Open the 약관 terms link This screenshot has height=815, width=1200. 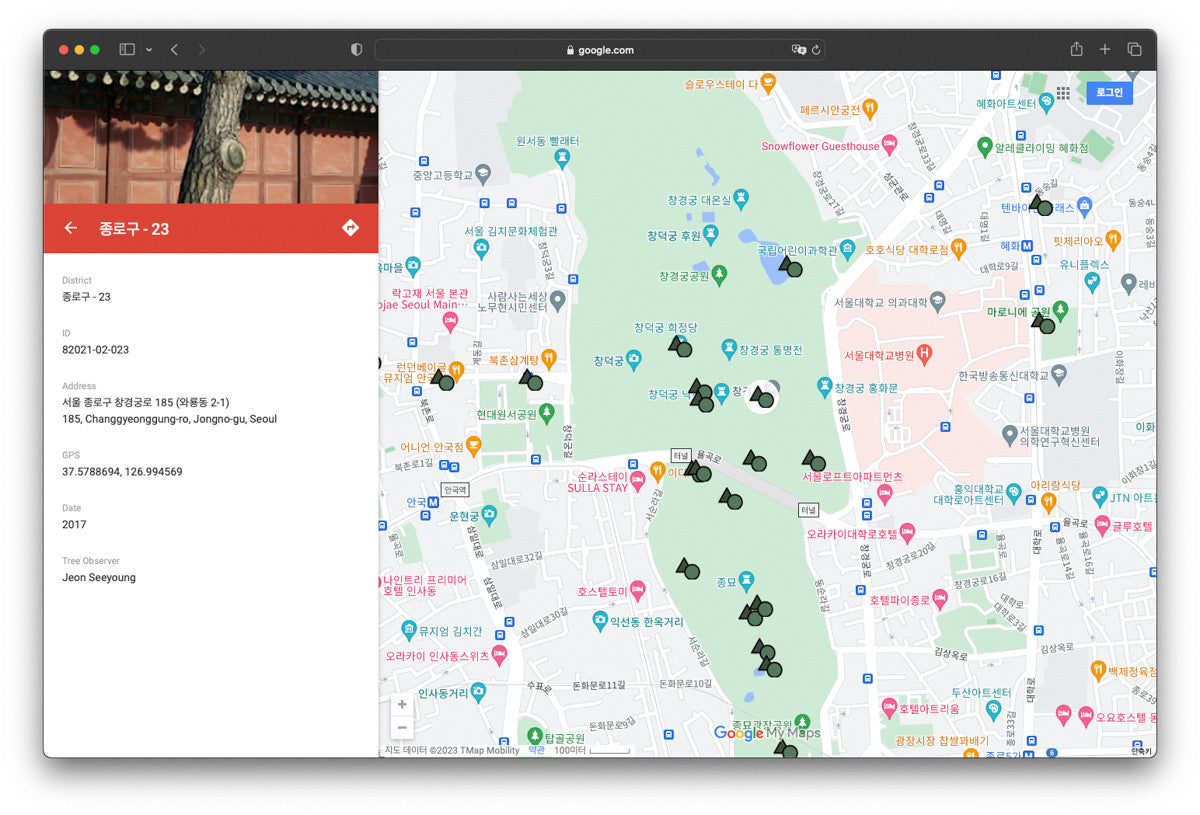point(537,750)
